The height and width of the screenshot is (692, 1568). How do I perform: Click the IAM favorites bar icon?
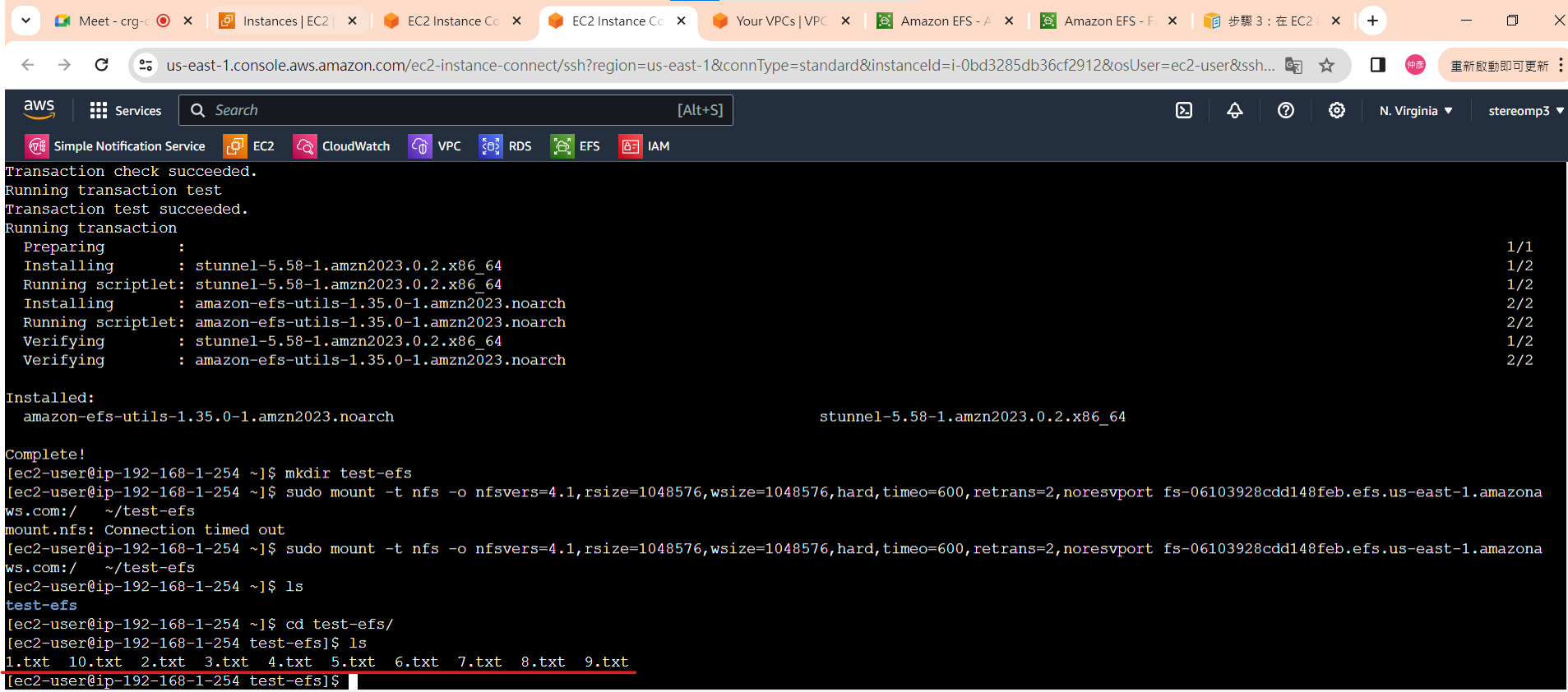(630, 146)
